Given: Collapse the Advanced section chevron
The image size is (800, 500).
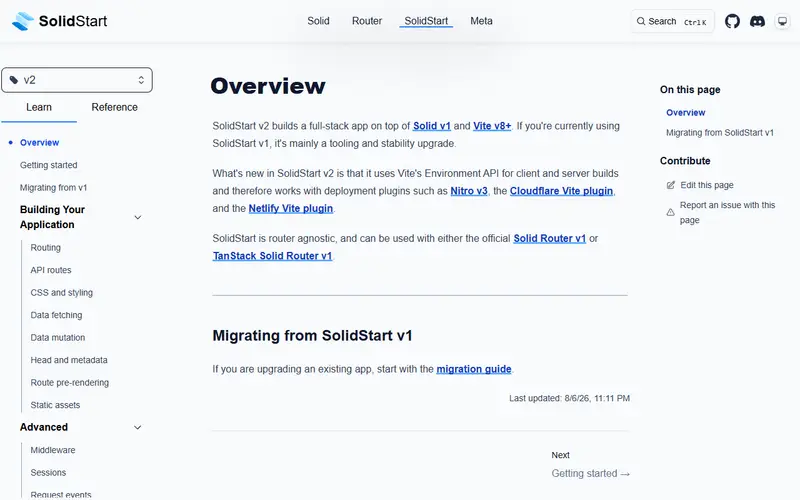Looking at the screenshot, I should [137, 427].
